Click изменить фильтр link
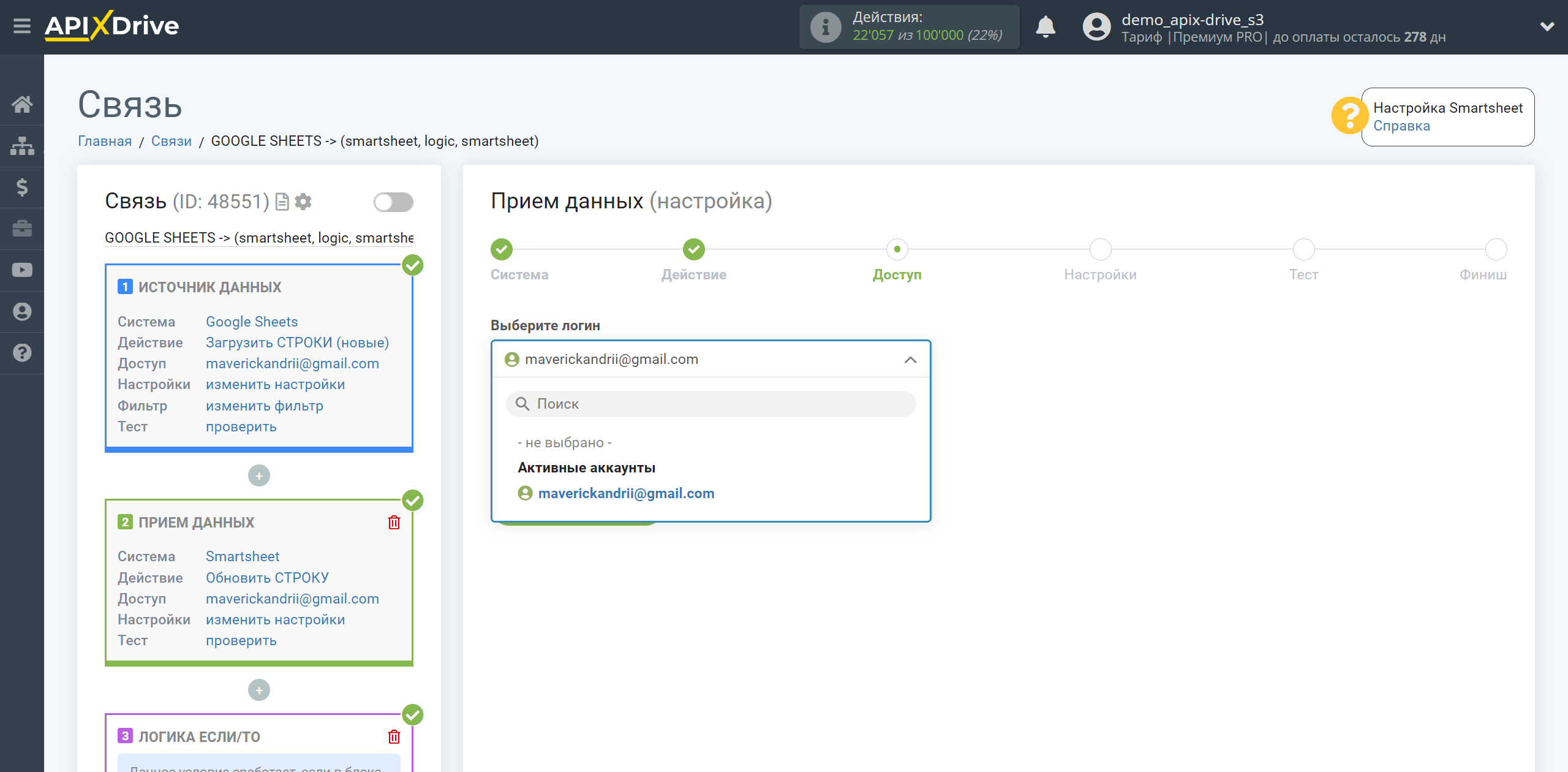The height and width of the screenshot is (772, 1568). [x=264, y=406]
